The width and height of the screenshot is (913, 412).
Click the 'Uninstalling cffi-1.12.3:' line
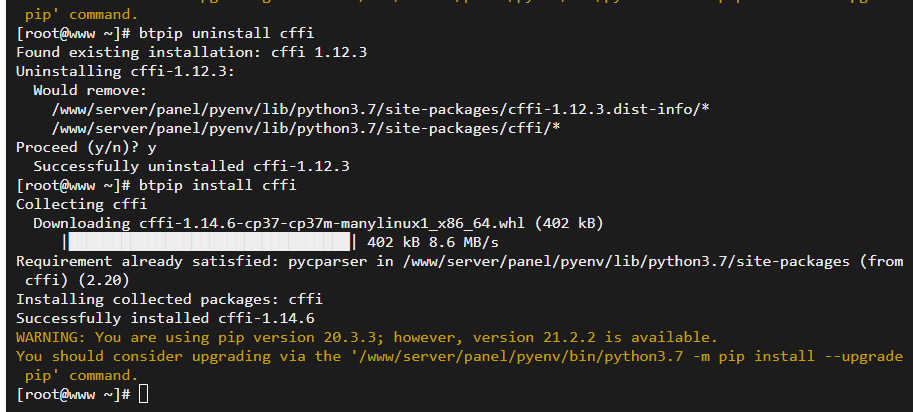click(x=126, y=71)
